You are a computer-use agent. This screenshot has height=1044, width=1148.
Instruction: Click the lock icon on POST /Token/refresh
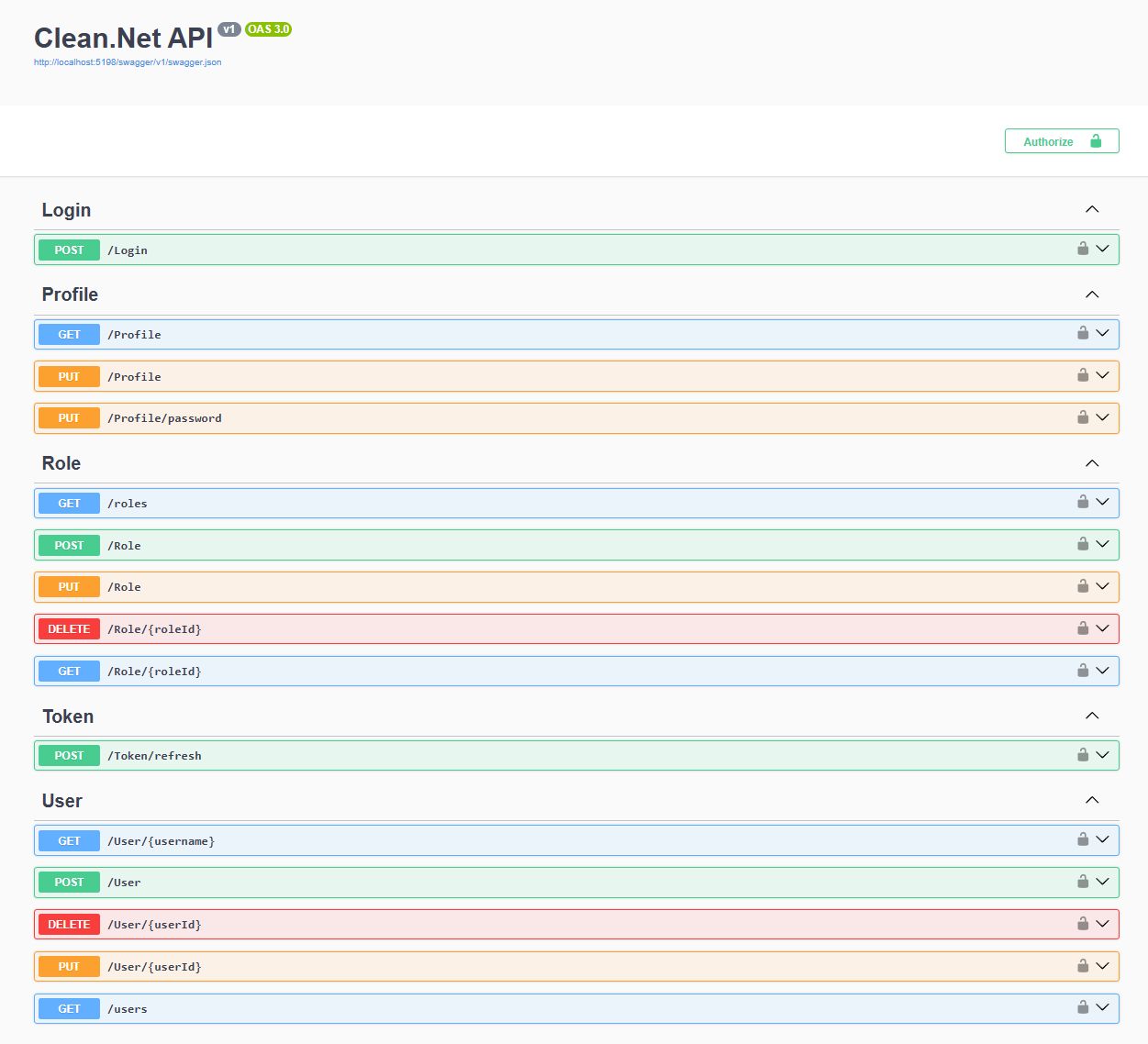(x=1083, y=755)
